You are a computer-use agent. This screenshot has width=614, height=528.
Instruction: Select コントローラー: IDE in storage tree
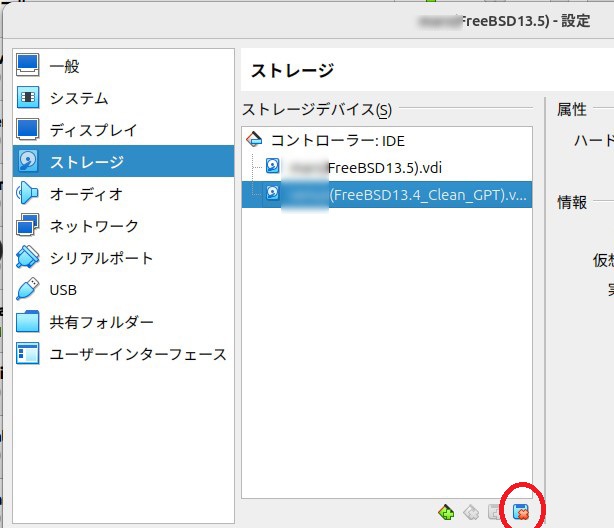coord(387,140)
